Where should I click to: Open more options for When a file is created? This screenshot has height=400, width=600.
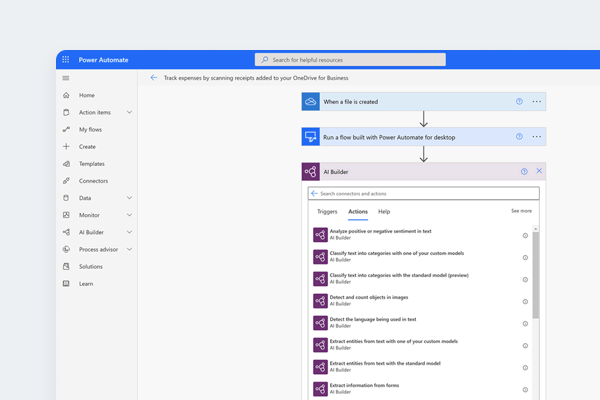536,101
